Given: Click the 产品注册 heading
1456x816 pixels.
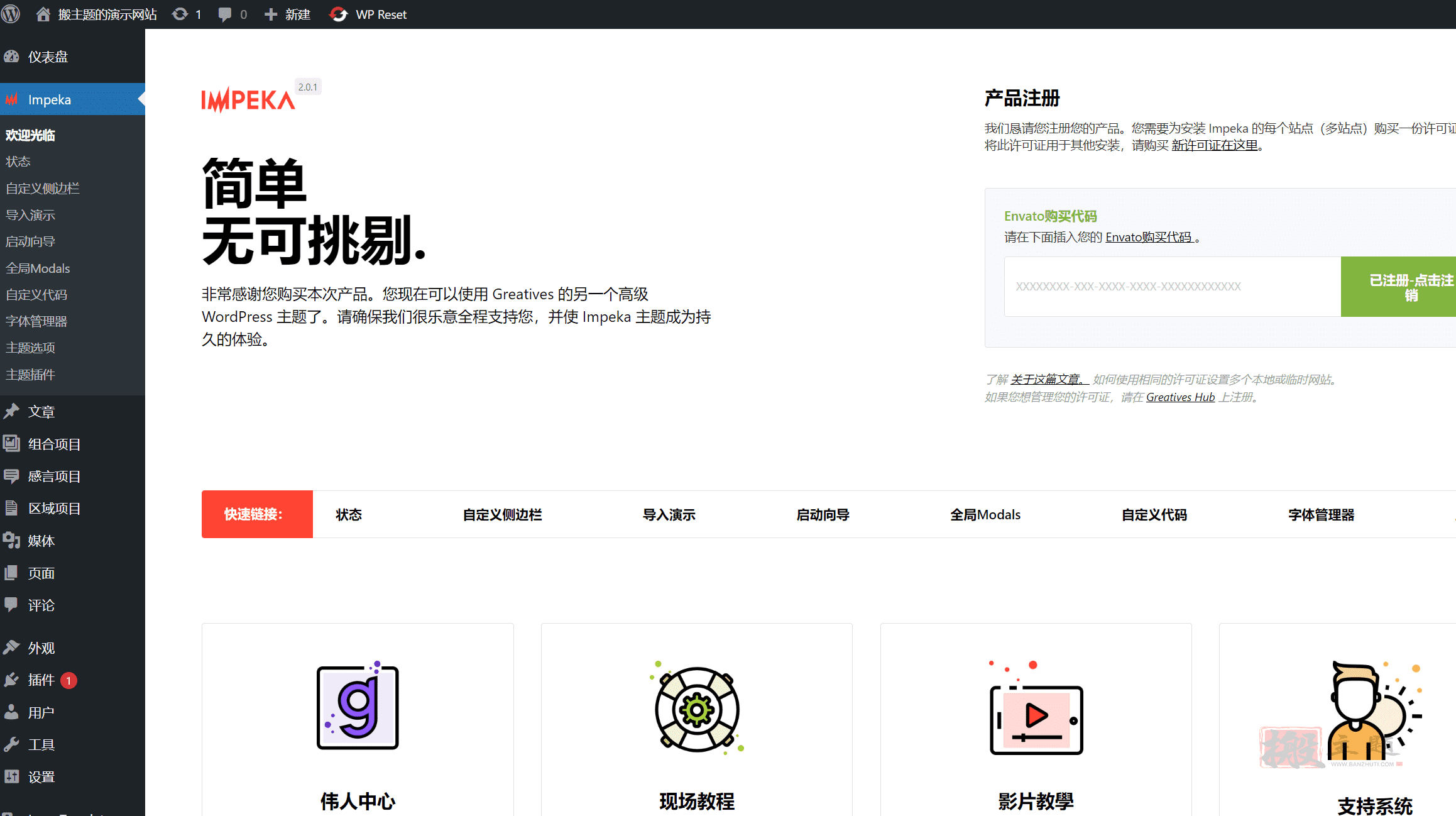Looking at the screenshot, I should tap(1022, 98).
